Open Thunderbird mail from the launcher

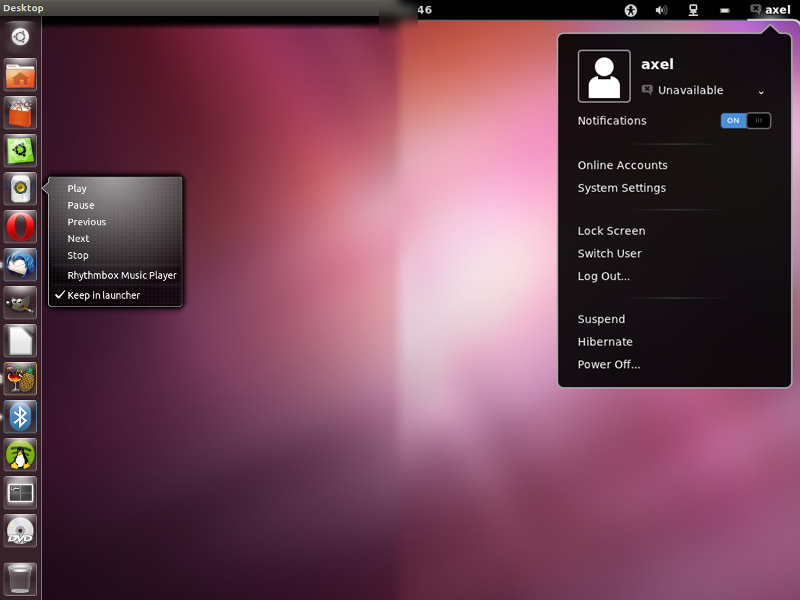tap(20, 265)
